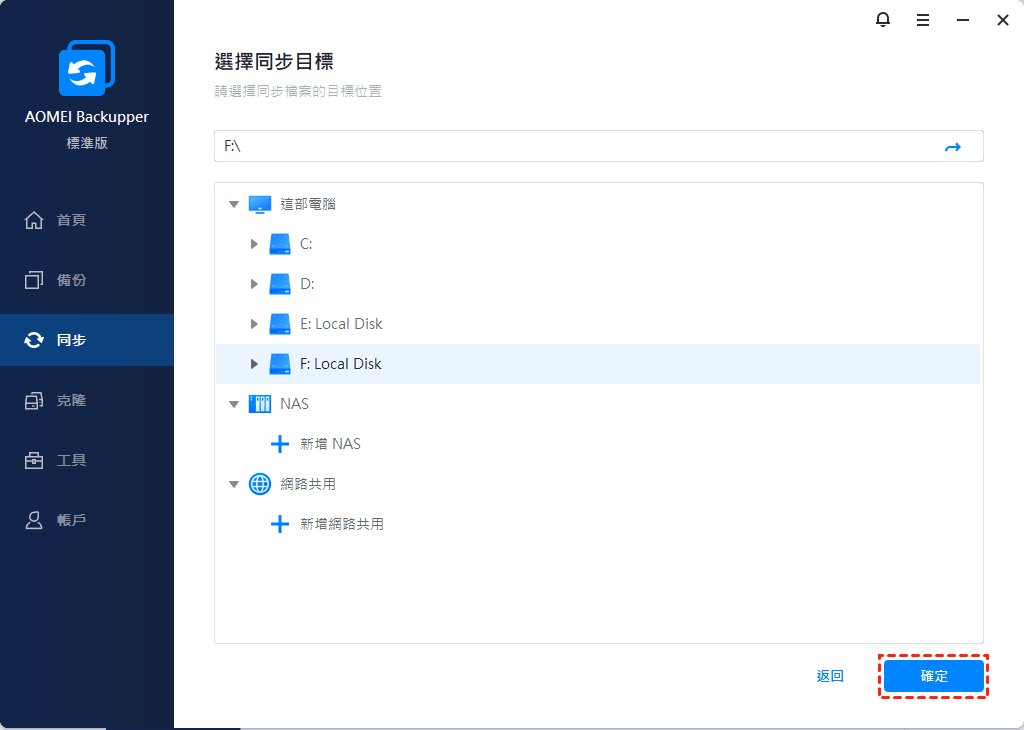Expand the C: drive node
The width and height of the screenshot is (1024, 730).
254,244
